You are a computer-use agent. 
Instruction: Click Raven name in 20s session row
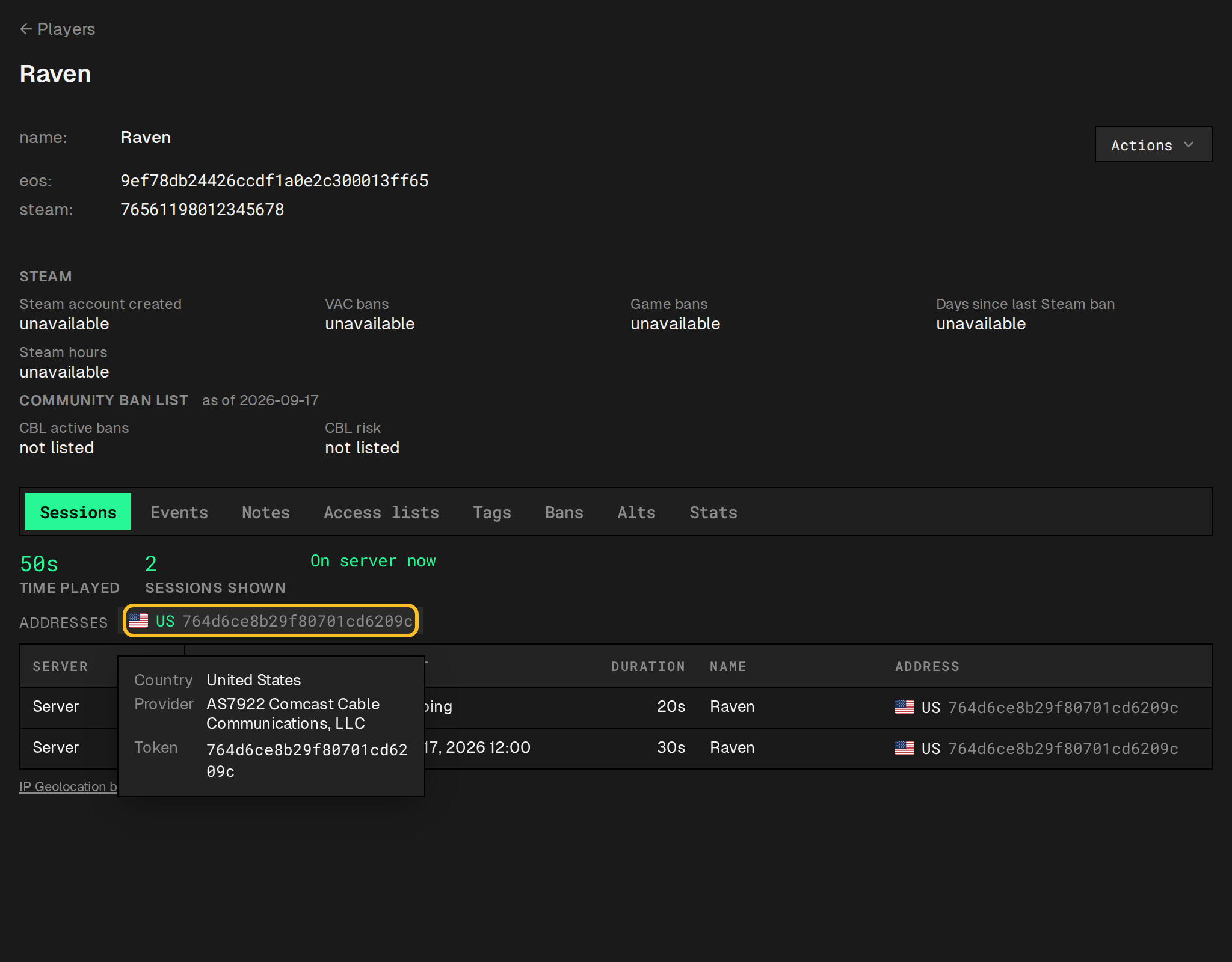pos(732,706)
